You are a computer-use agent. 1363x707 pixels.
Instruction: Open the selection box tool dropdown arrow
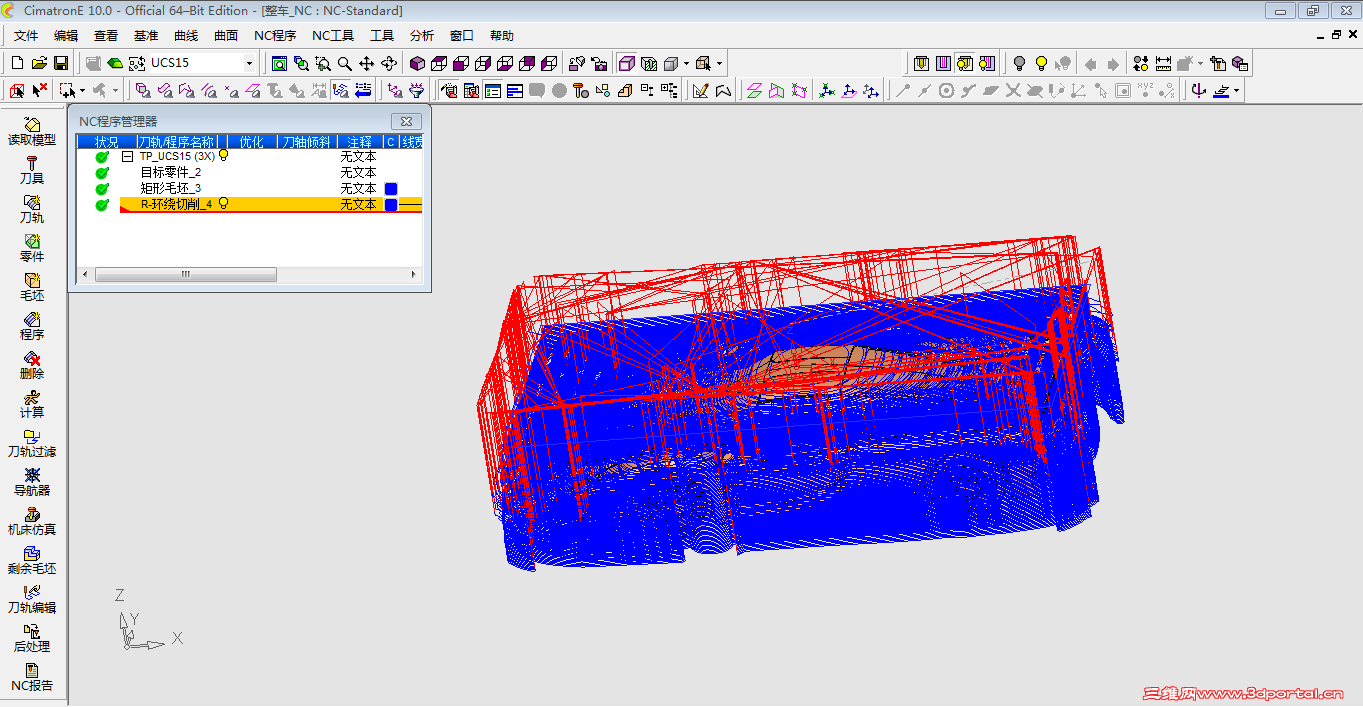[x=82, y=90]
